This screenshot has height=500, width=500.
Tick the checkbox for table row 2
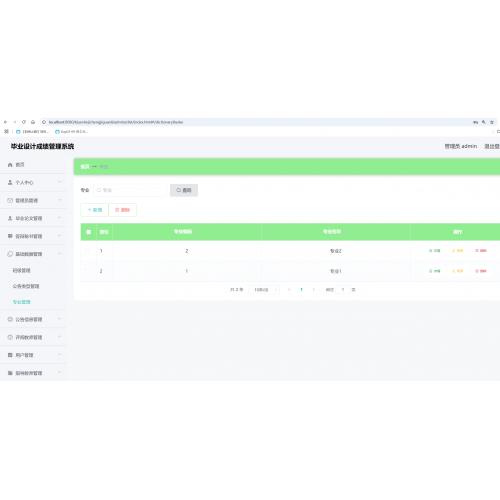pyautogui.click(x=88, y=271)
